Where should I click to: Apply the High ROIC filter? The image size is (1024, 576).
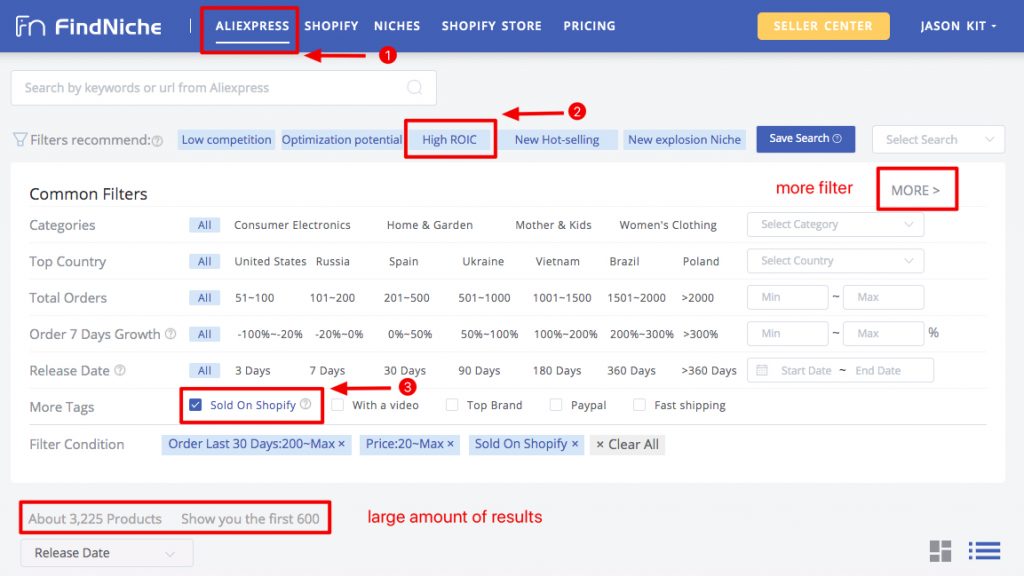pyautogui.click(x=449, y=140)
